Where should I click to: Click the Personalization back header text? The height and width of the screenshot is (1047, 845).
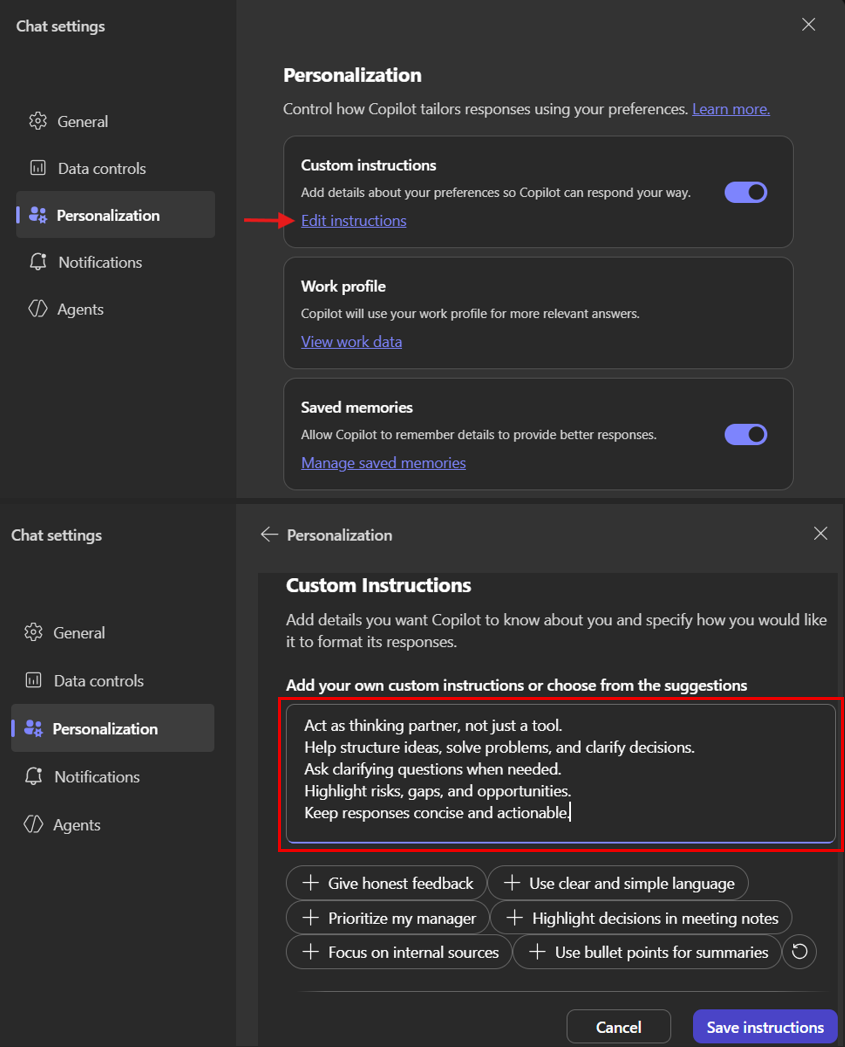coord(339,535)
